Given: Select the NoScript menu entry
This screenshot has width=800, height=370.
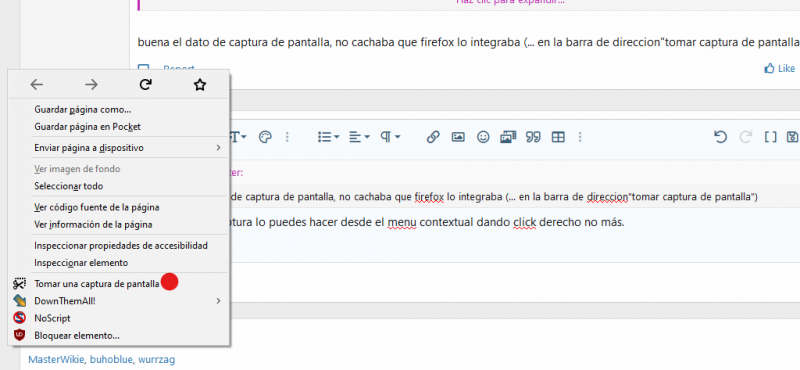Looking at the screenshot, I should coord(52,318).
